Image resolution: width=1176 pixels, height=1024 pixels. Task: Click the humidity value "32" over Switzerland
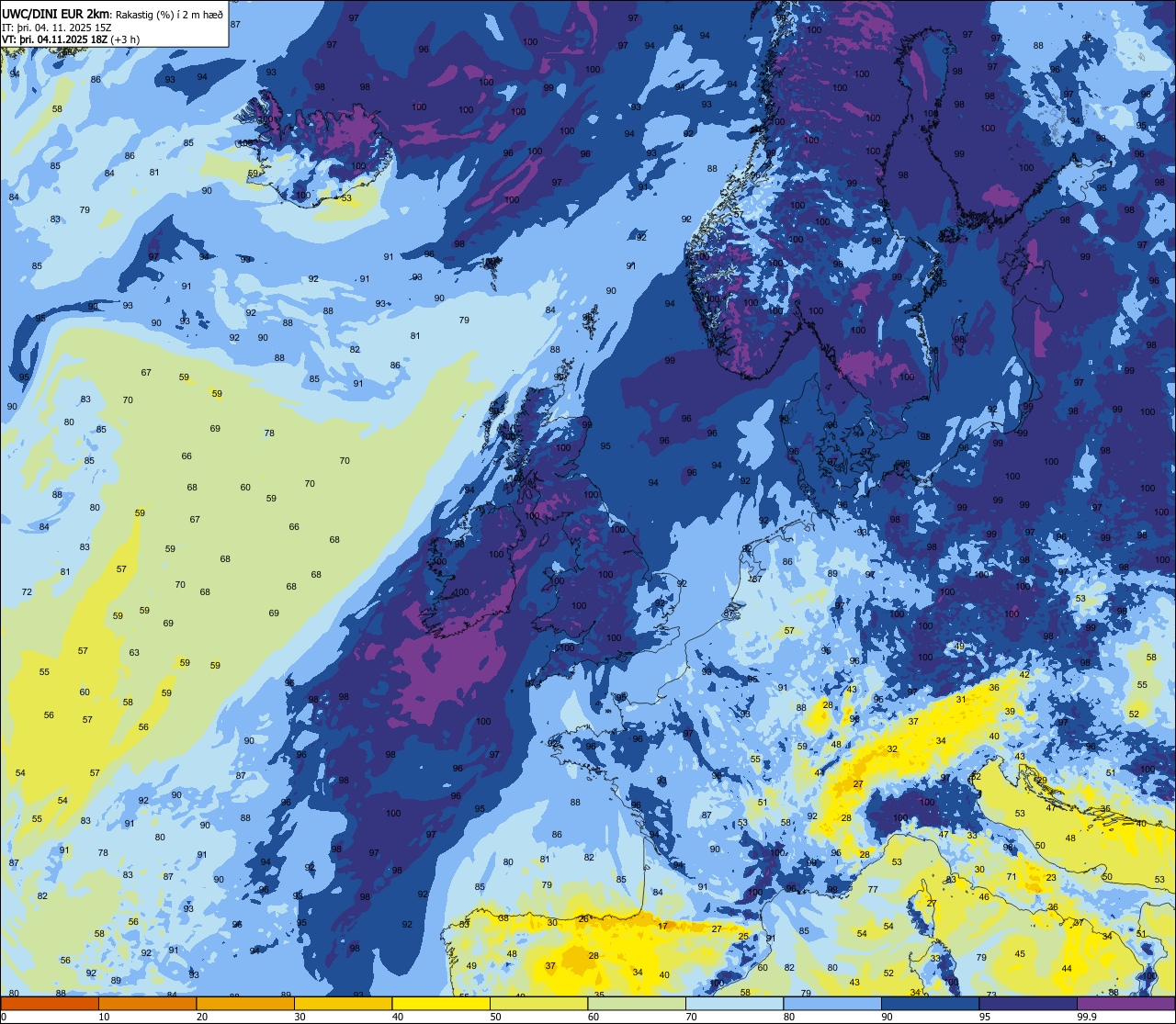click(x=892, y=748)
